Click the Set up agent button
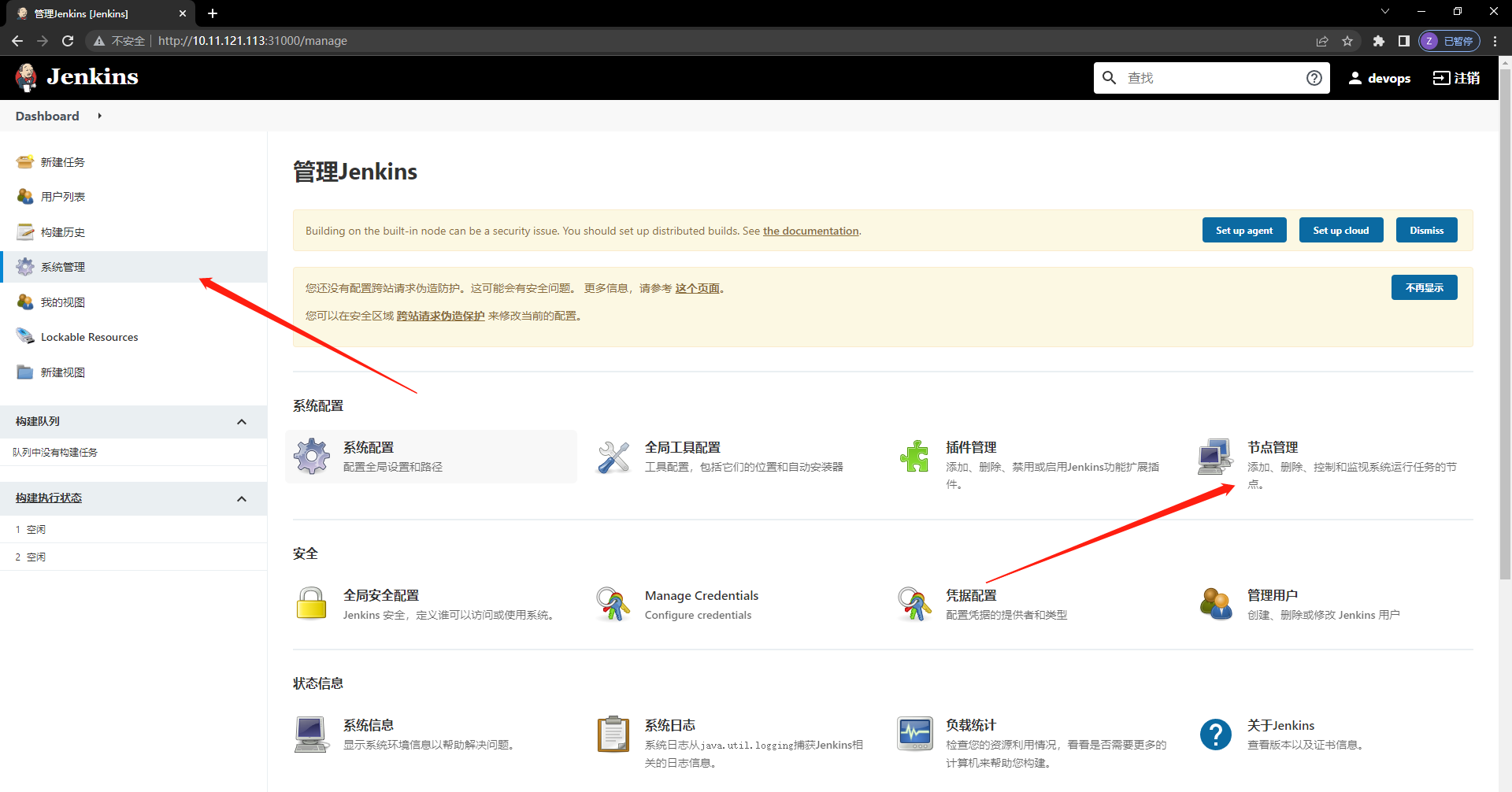 (1244, 231)
